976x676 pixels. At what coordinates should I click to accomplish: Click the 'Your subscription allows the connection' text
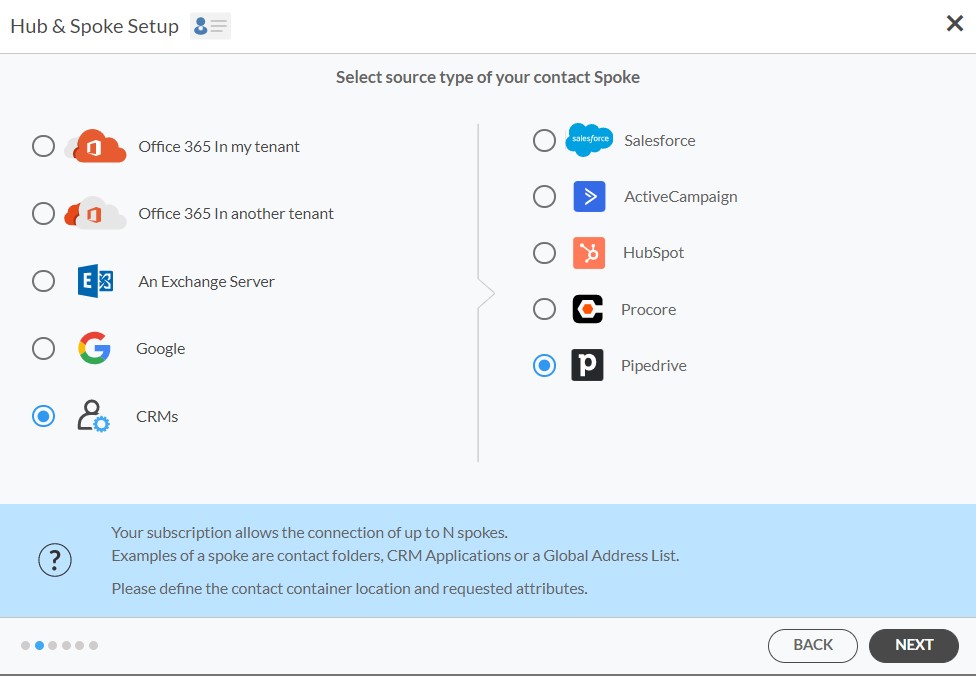coord(309,533)
